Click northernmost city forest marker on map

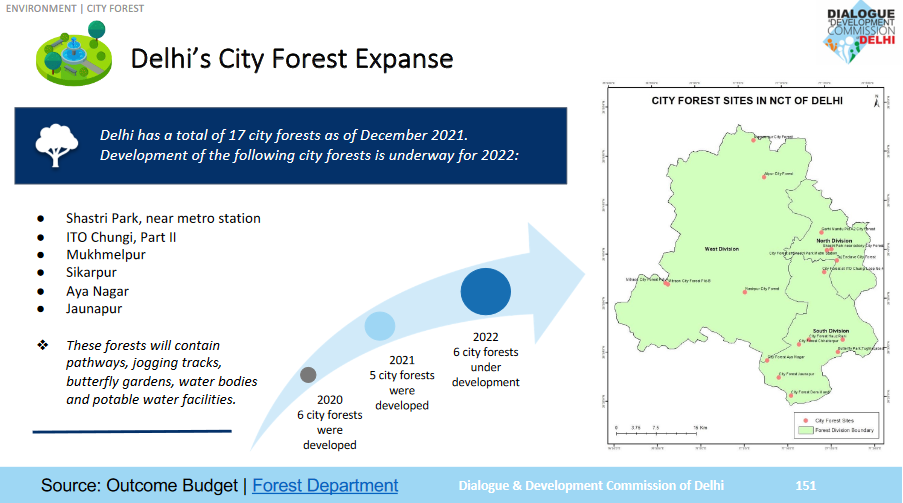coord(753,140)
